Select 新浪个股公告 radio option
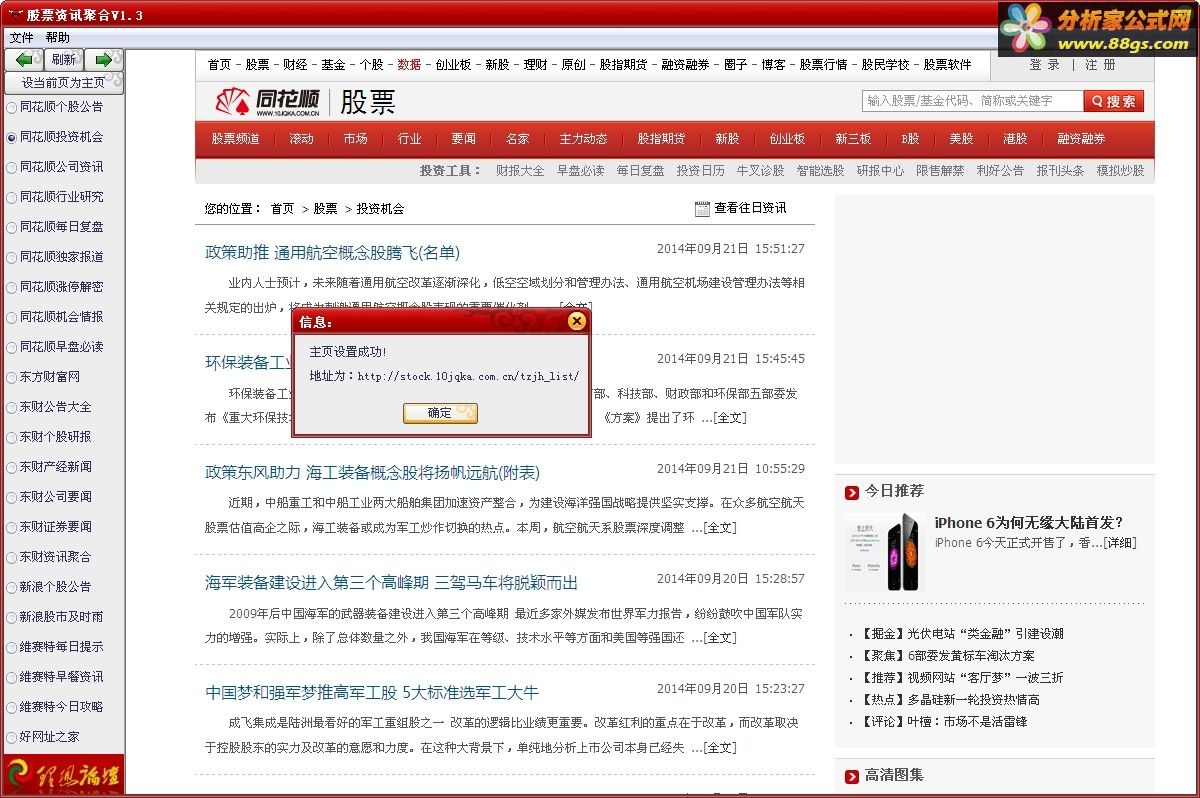 pyautogui.click(x=49, y=587)
